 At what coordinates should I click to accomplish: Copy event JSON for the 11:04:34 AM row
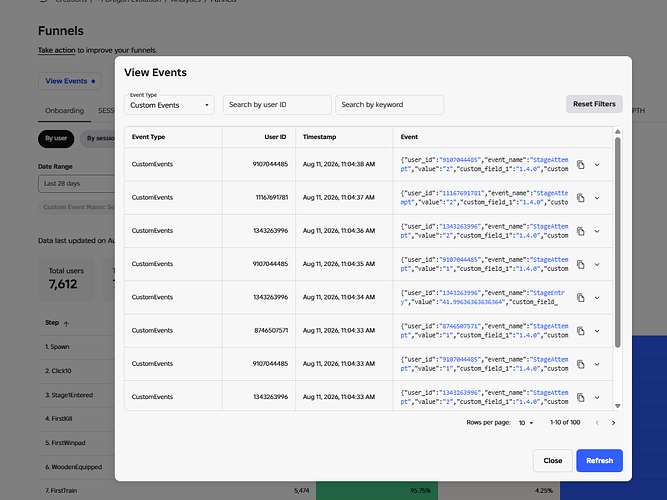point(581,297)
